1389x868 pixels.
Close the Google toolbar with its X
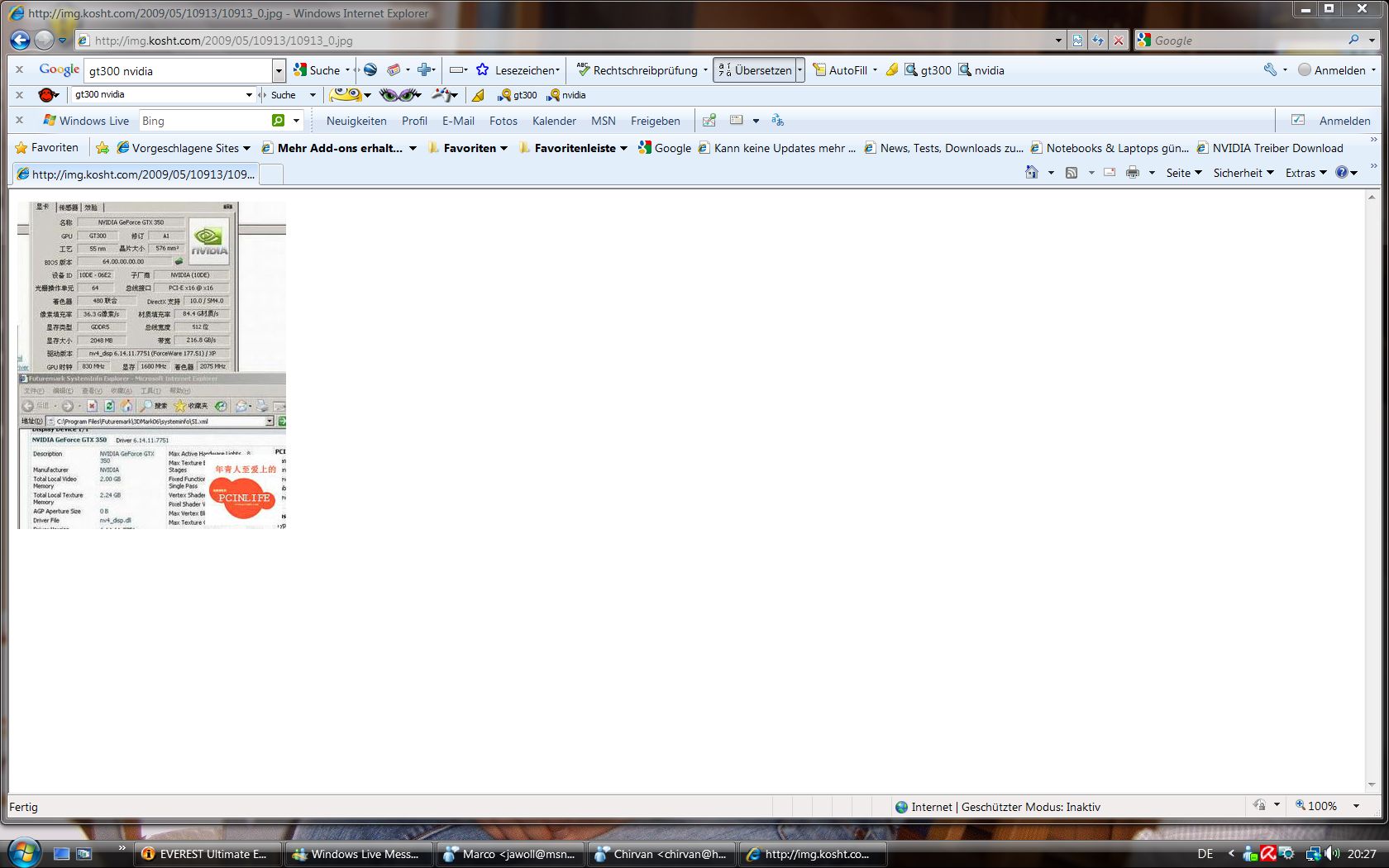[19, 70]
